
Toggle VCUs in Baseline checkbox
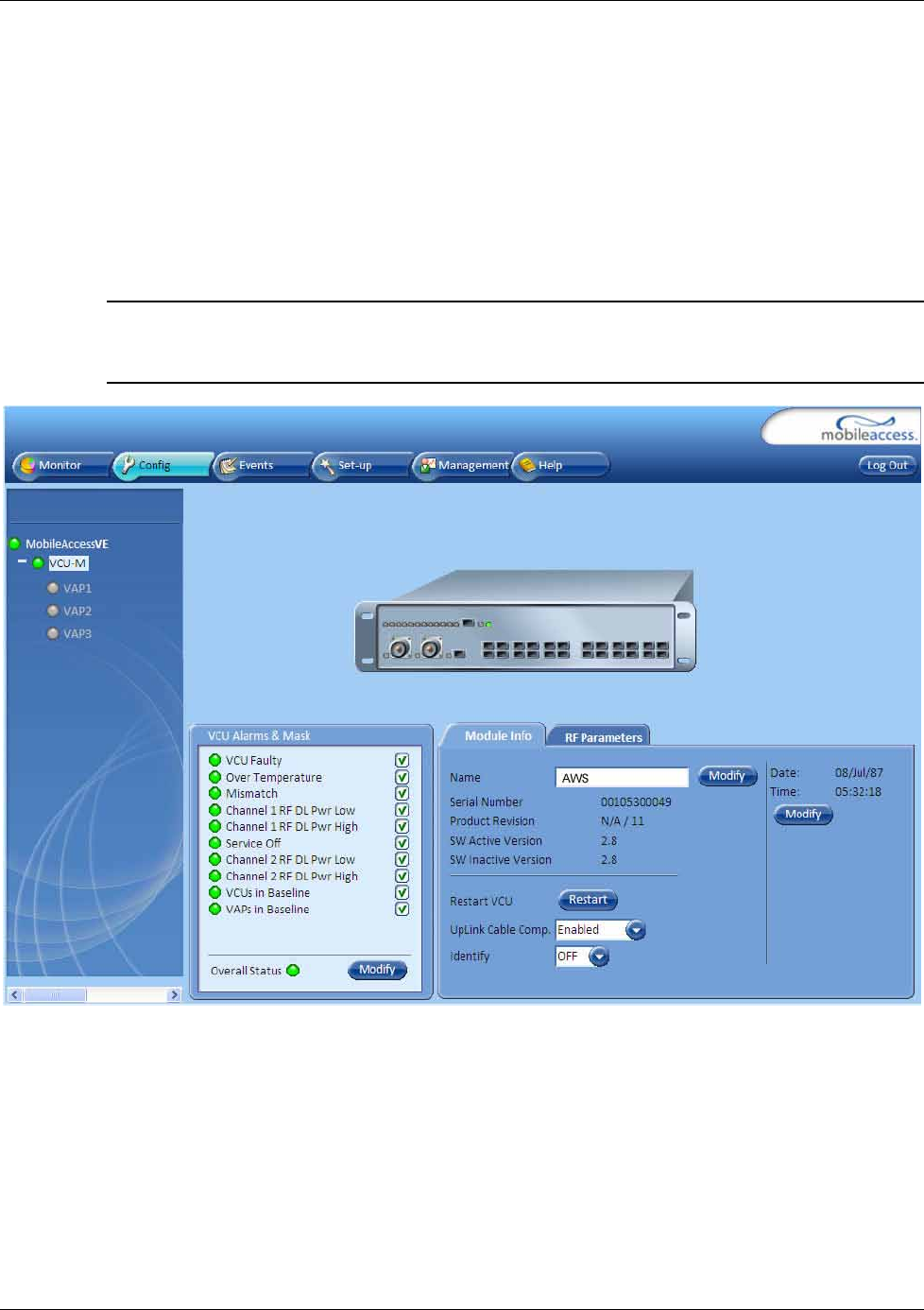[x=402, y=892]
